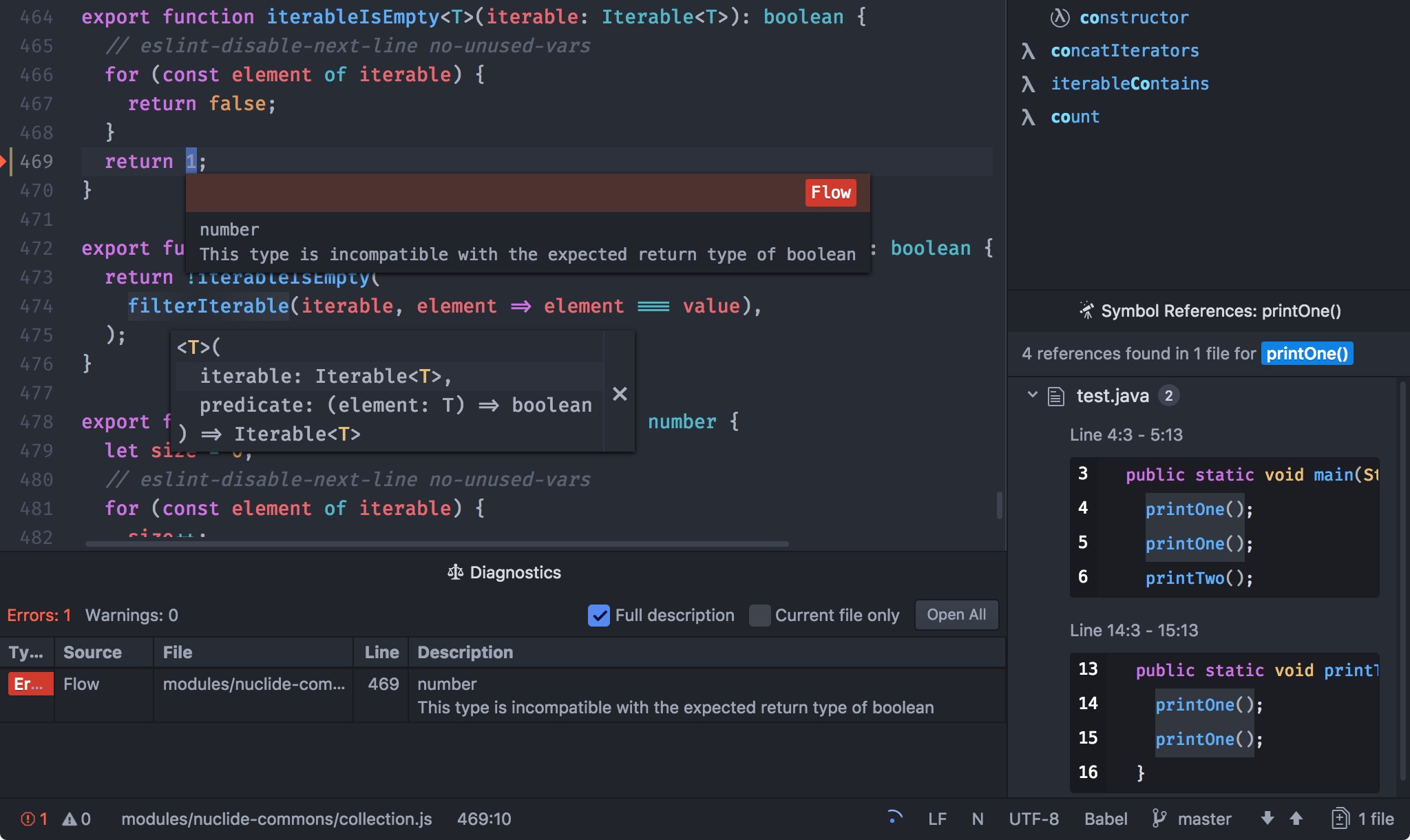The height and width of the screenshot is (840, 1410).
Task: Click the git branch icon beside master
Action: pos(1159,819)
